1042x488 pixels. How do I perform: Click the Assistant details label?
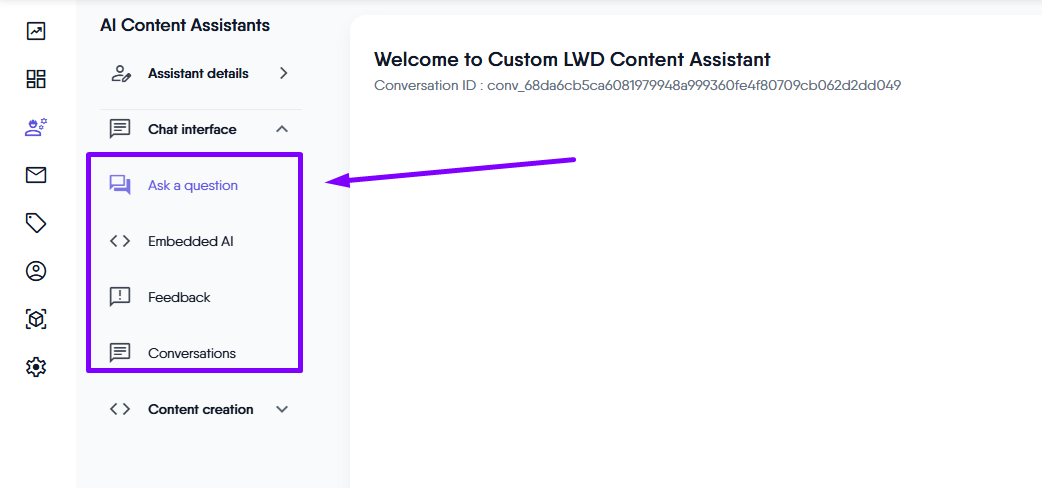198,73
